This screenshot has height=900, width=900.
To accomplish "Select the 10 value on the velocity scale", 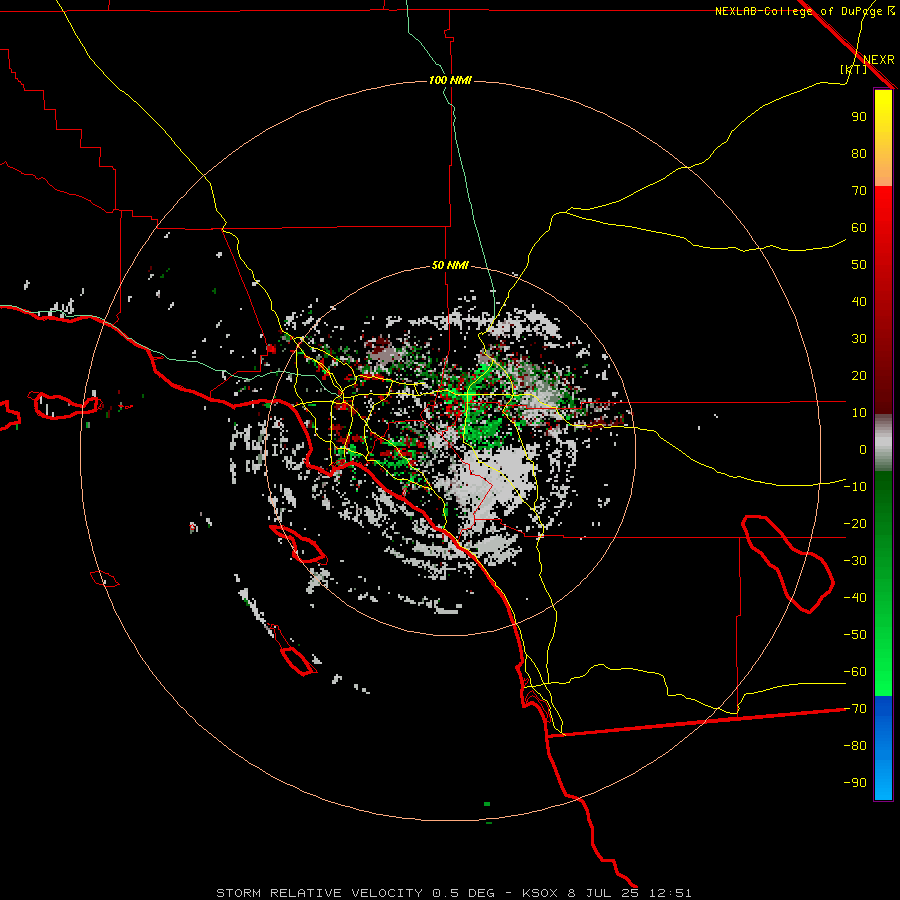I will coord(859,413).
